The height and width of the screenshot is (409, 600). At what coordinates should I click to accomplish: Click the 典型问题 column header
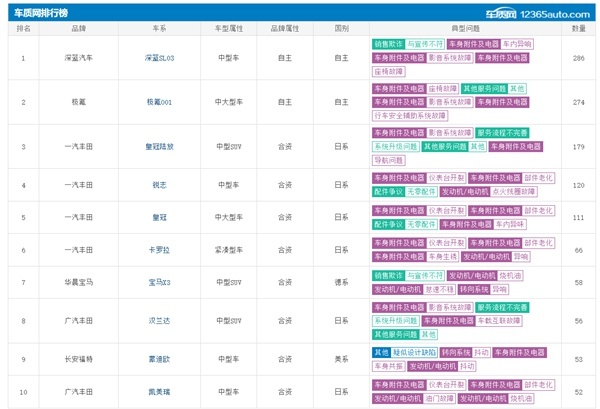465,28
